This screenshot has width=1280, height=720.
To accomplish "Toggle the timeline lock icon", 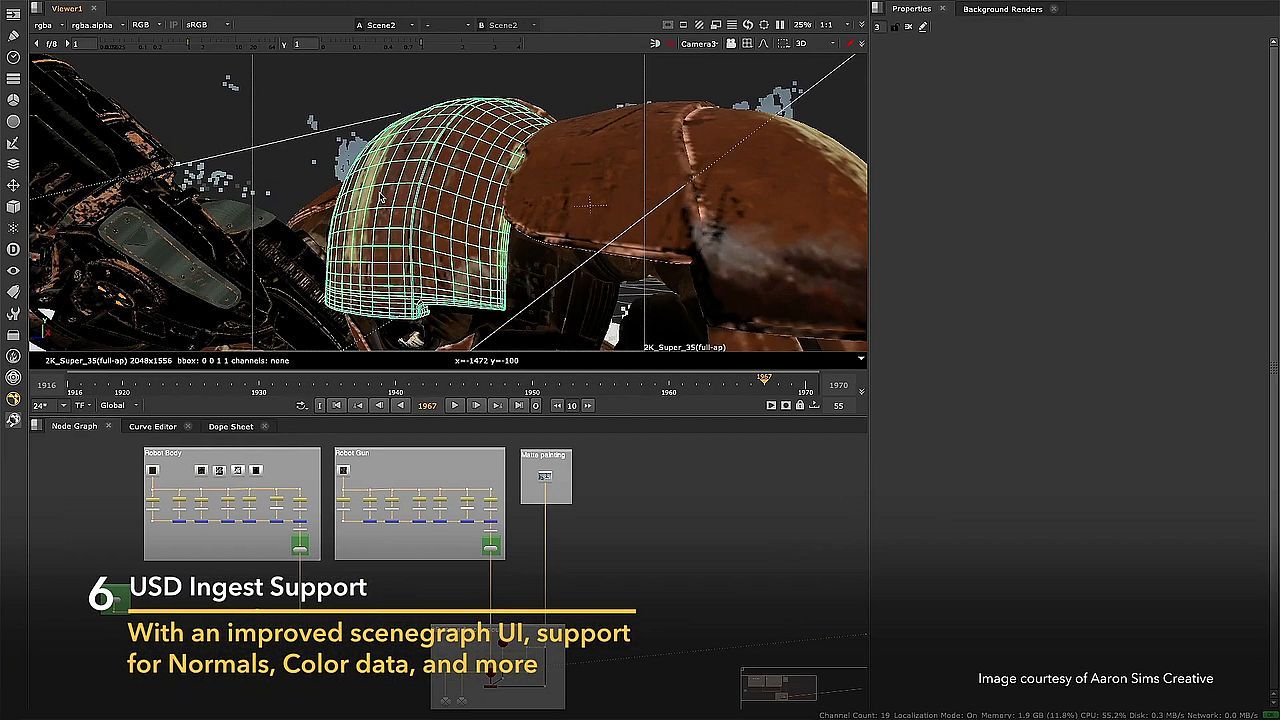I will pyautogui.click(x=800, y=405).
